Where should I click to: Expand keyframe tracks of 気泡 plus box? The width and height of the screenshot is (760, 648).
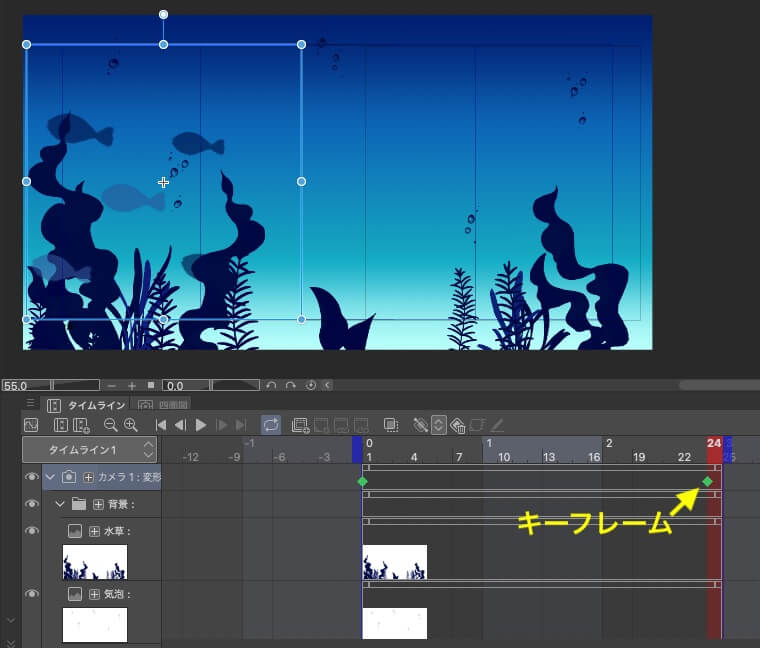pos(95,595)
